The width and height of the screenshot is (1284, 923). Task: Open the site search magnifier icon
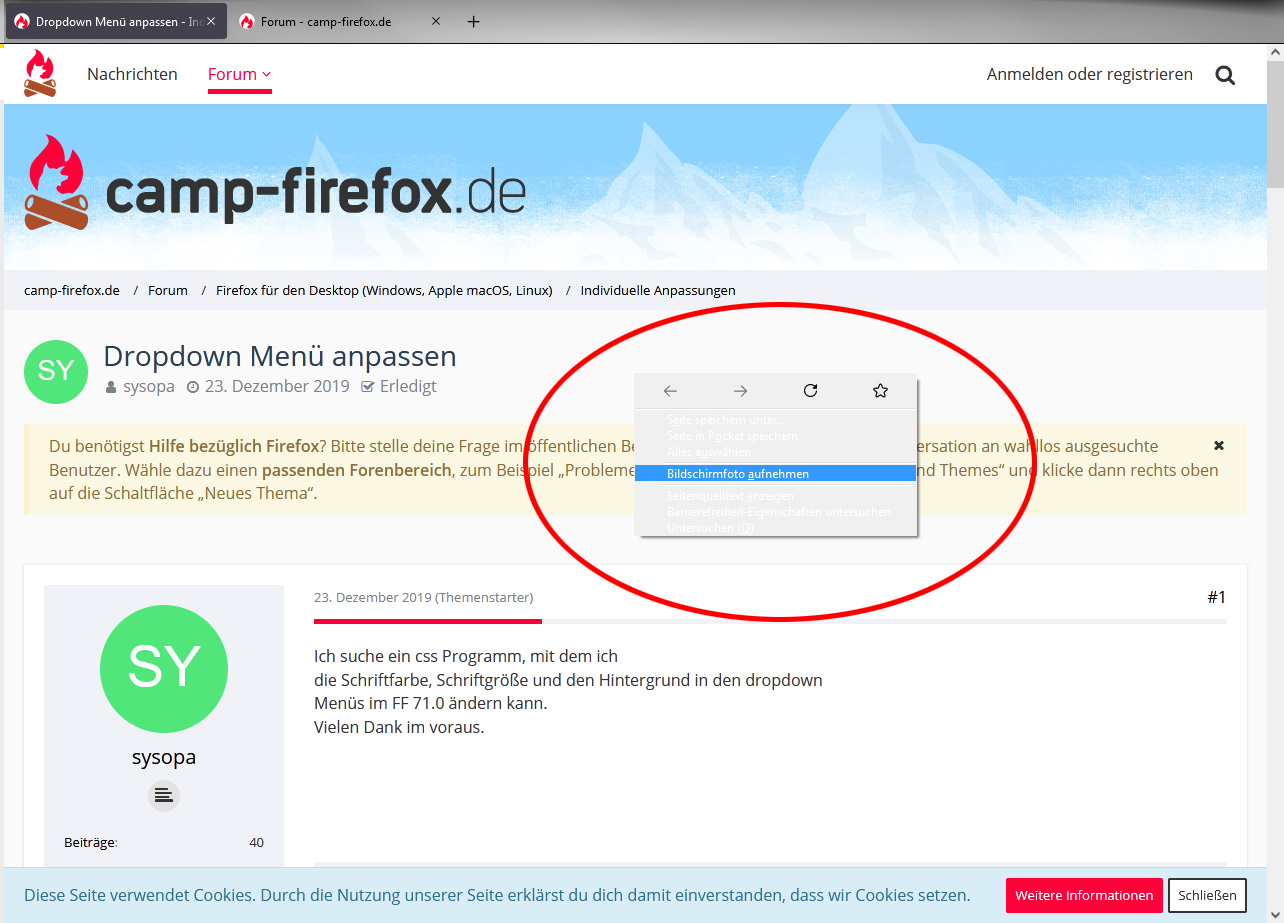click(1225, 75)
